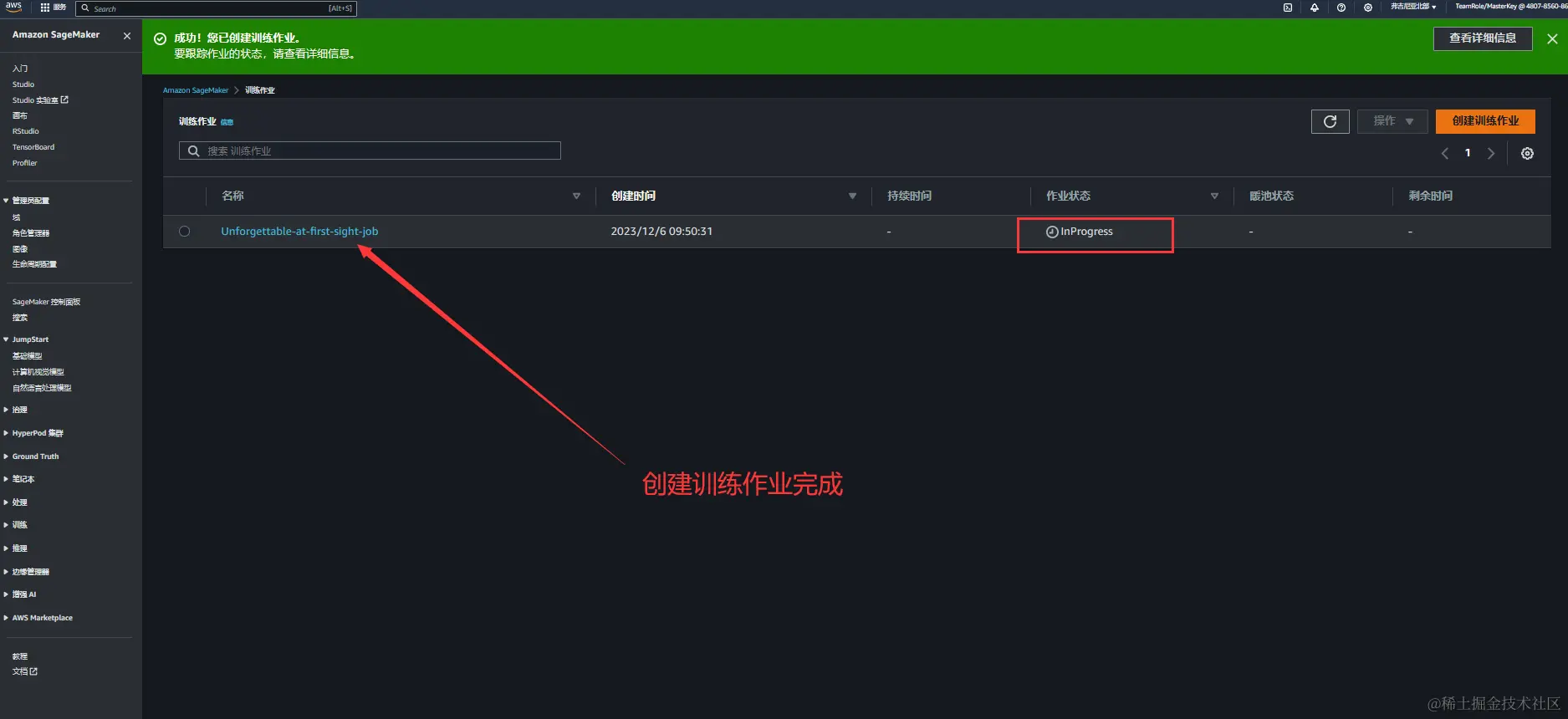
Task: Dismiss the green success banner
Action: click(x=1552, y=38)
